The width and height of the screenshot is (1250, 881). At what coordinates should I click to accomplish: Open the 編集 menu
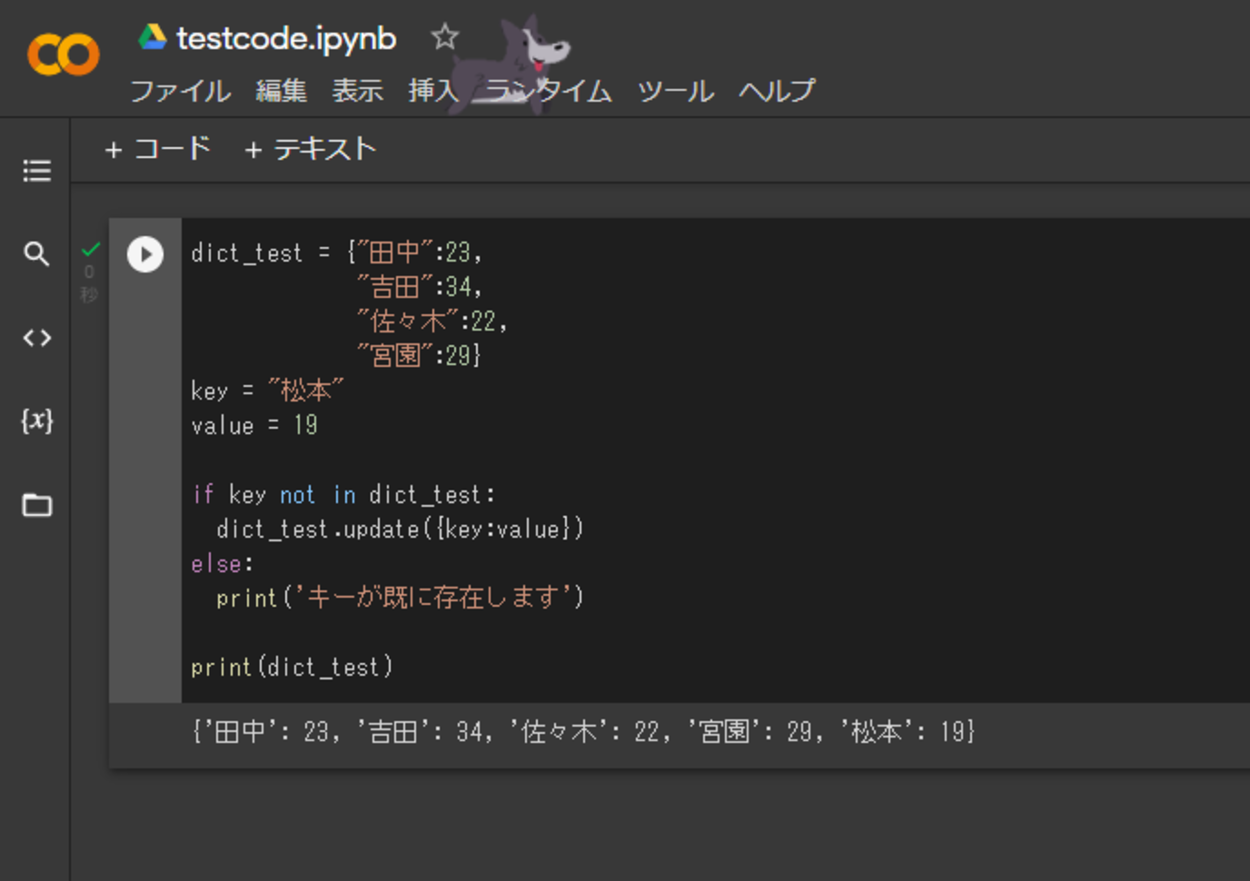281,91
